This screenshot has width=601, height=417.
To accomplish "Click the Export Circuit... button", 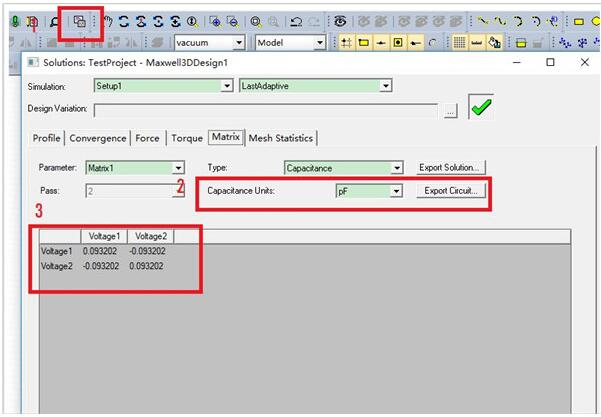I will (451, 190).
